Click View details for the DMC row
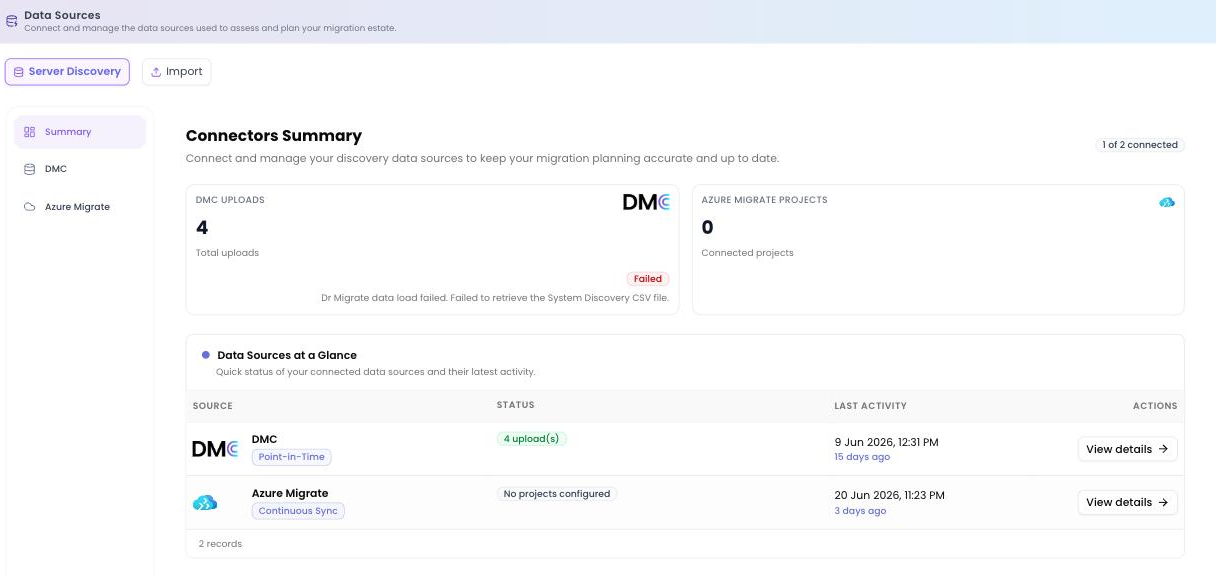1216x575 pixels. point(1127,449)
